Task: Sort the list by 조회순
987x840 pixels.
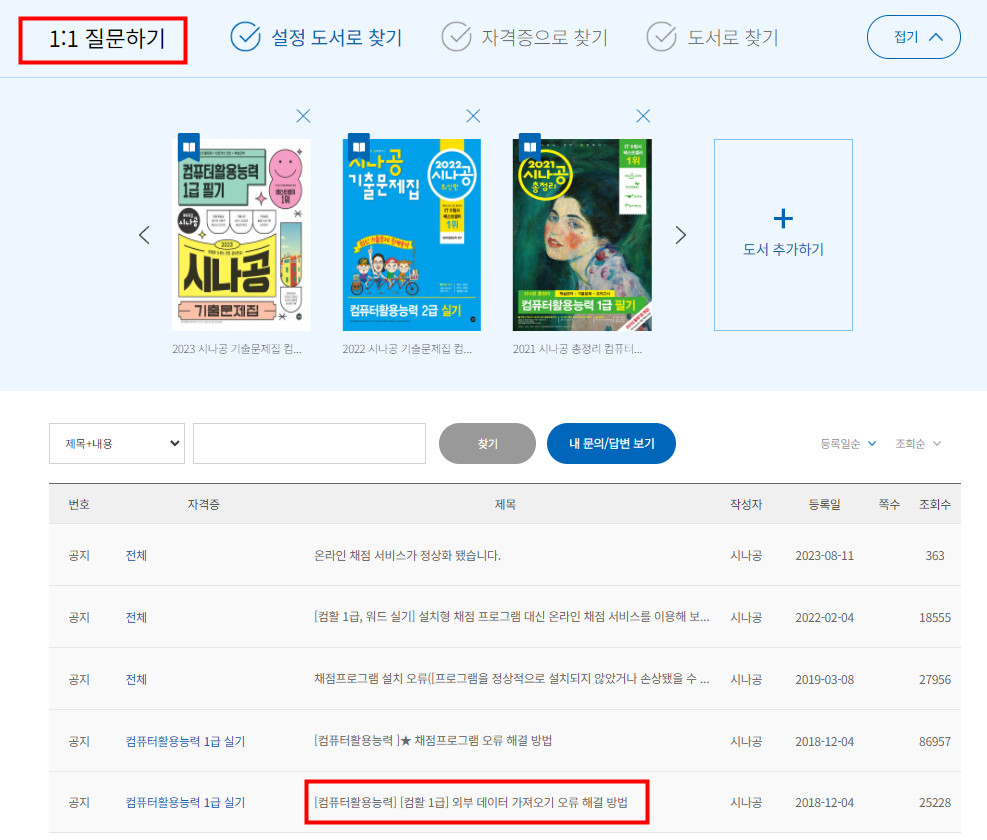Action: click(918, 443)
